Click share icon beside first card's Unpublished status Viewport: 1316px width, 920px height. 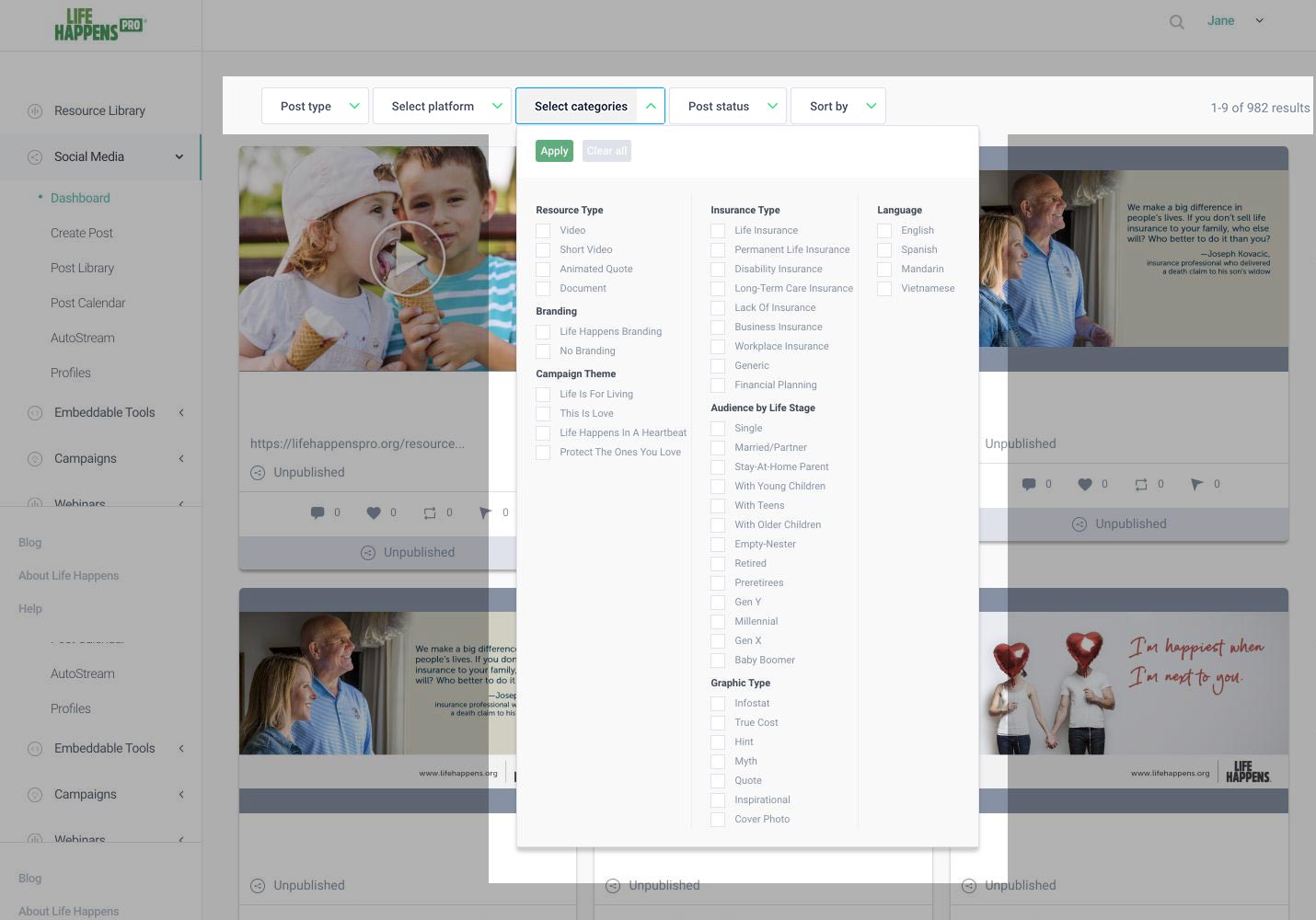click(x=258, y=473)
